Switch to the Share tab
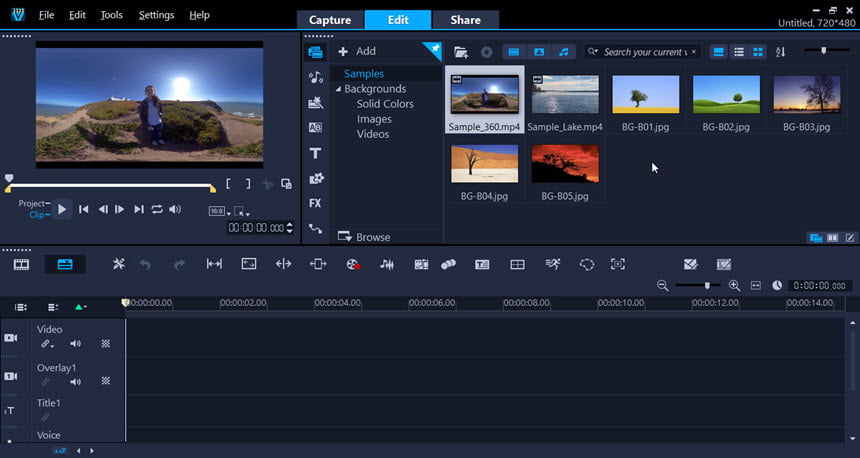 (466, 20)
